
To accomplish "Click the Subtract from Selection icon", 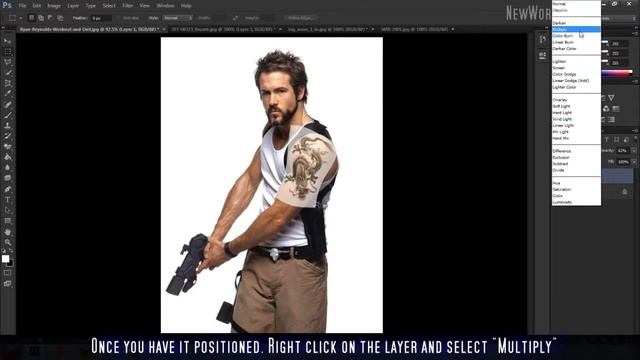I will [x=51, y=18].
